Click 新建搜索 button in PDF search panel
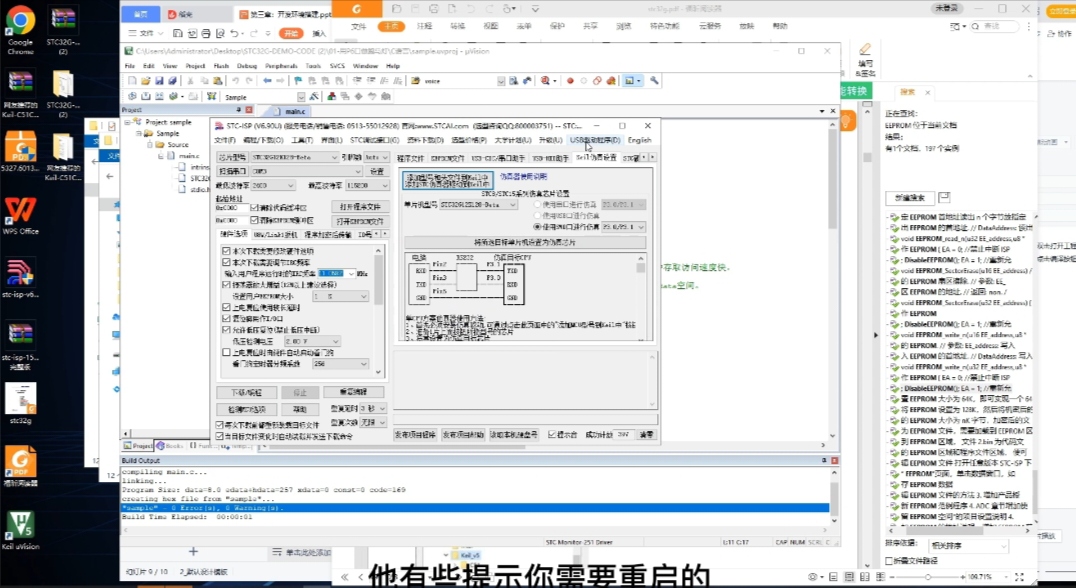Viewport: 1076px width, 588px height. tap(910, 198)
